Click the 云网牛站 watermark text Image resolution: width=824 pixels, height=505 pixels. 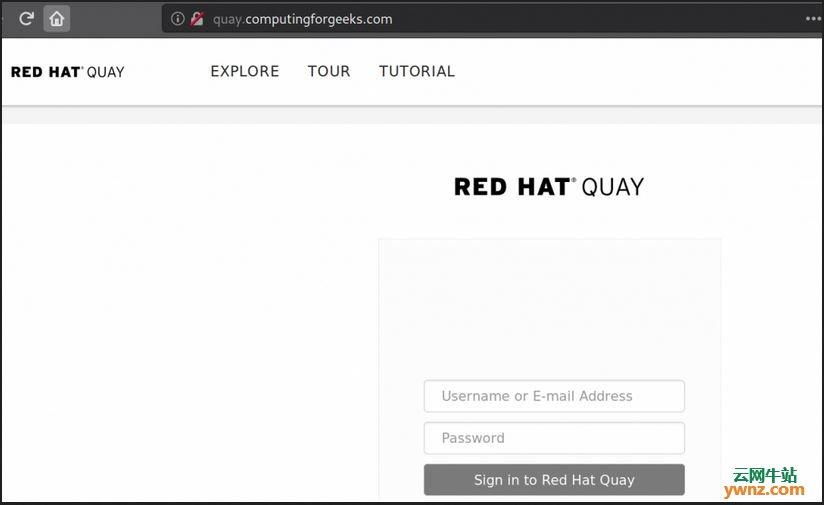click(765, 475)
